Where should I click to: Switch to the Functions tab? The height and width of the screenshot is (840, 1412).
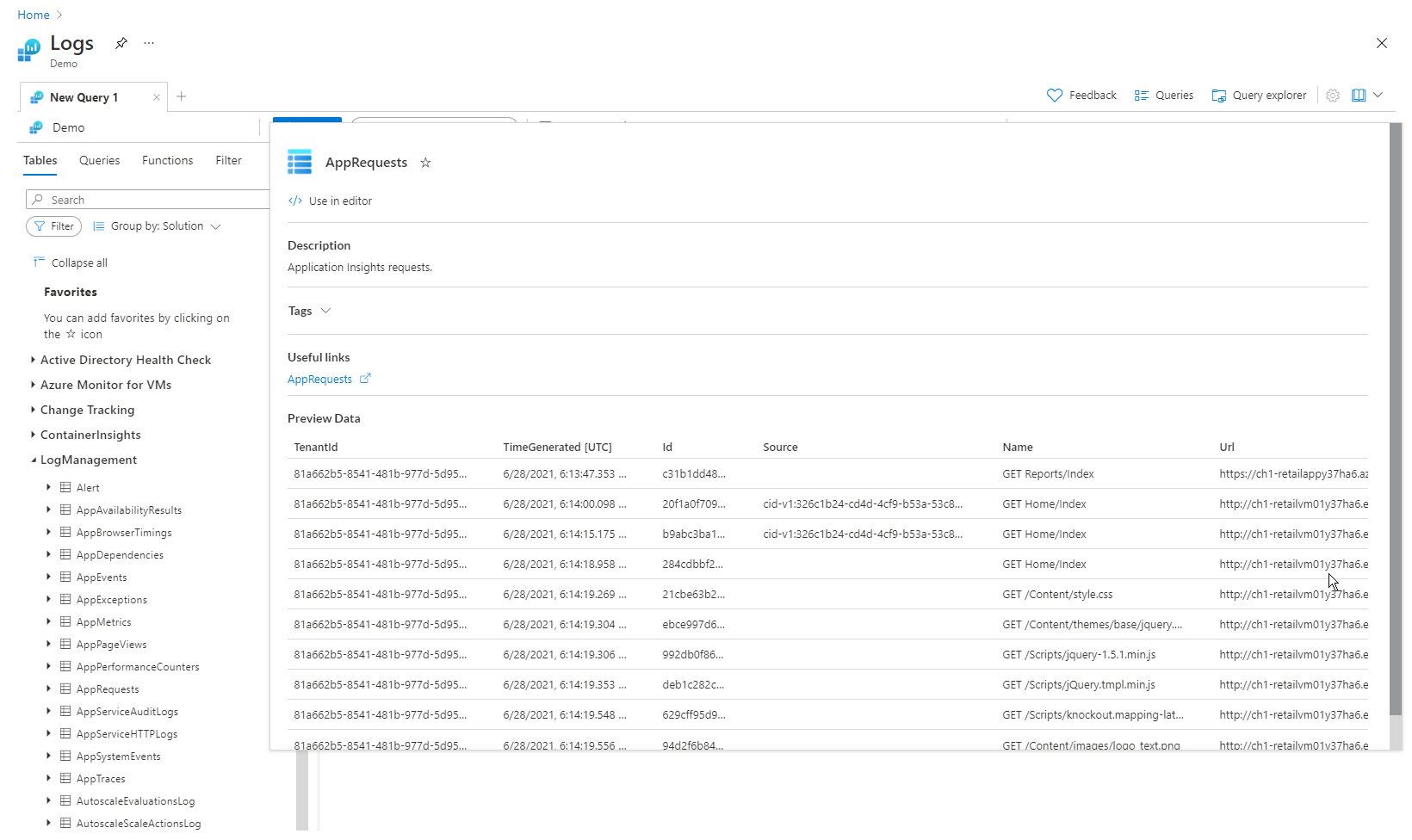click(x=168, y=161)
